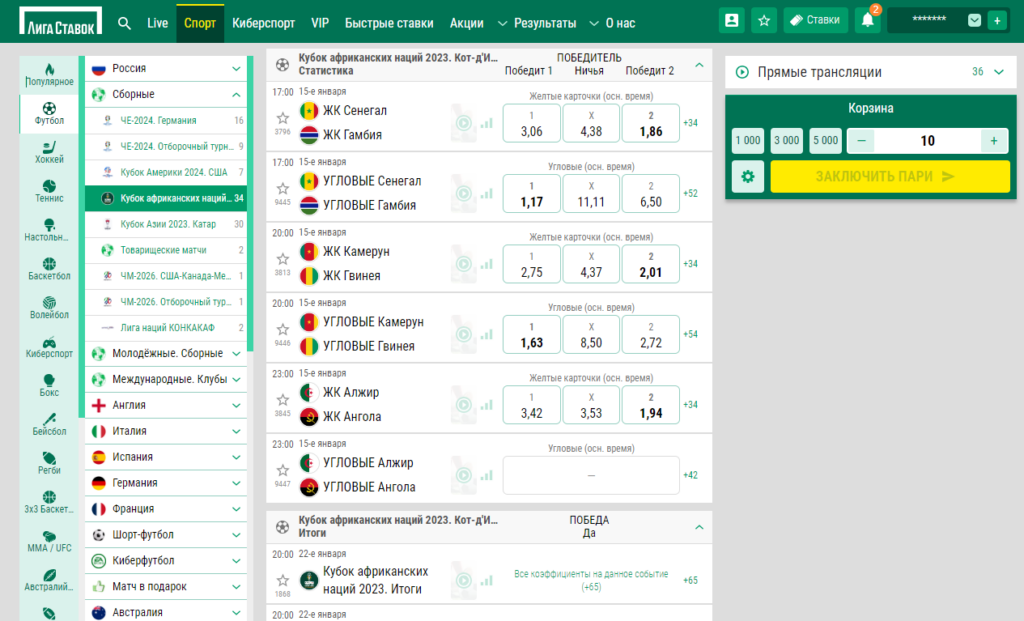The width and height of the screenshot is (1024, 621).
Task: Click the stake amount field showing 10
Action: point(927,140)
